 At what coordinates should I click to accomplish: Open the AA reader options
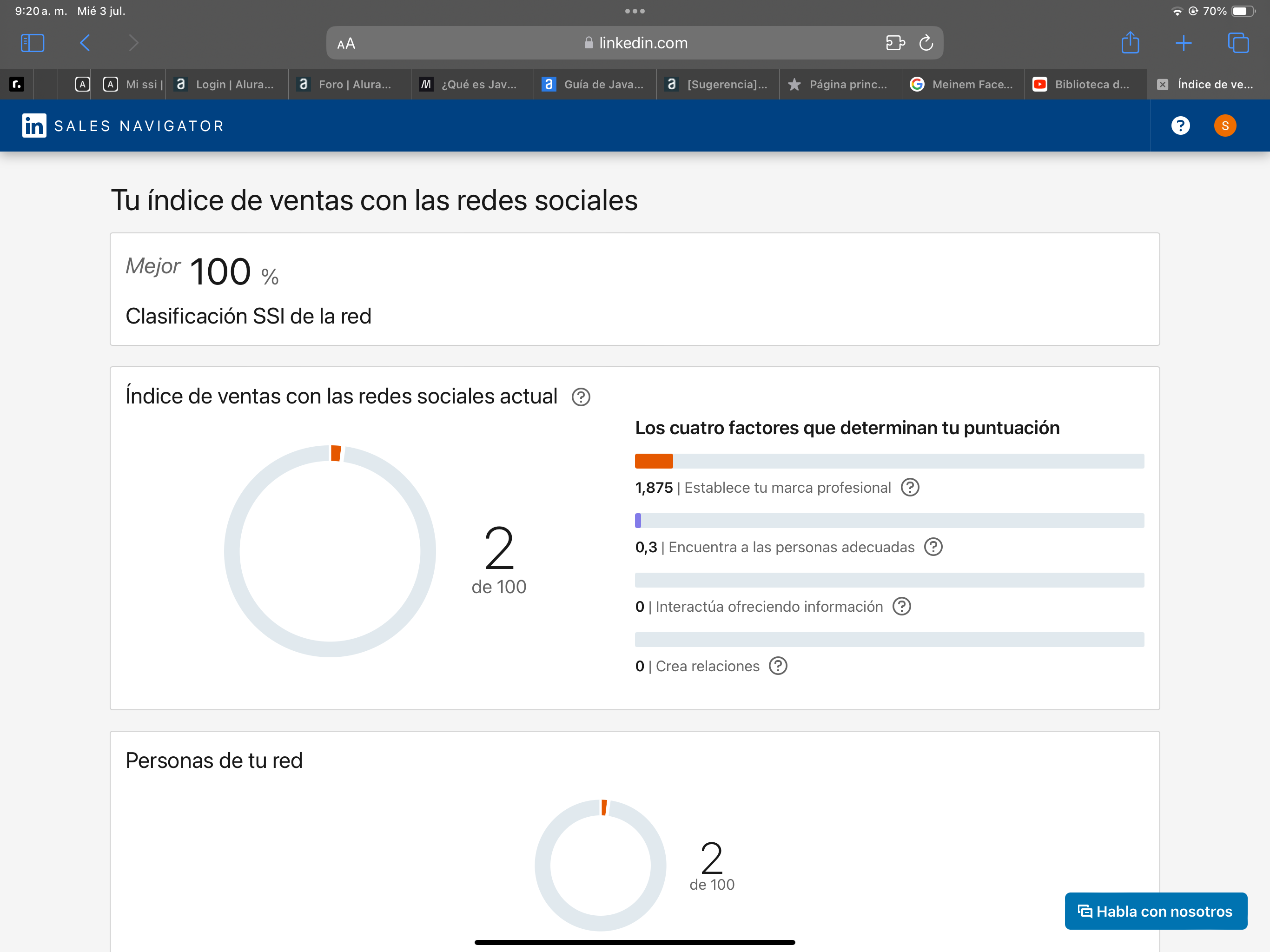(x=346, y=44)
